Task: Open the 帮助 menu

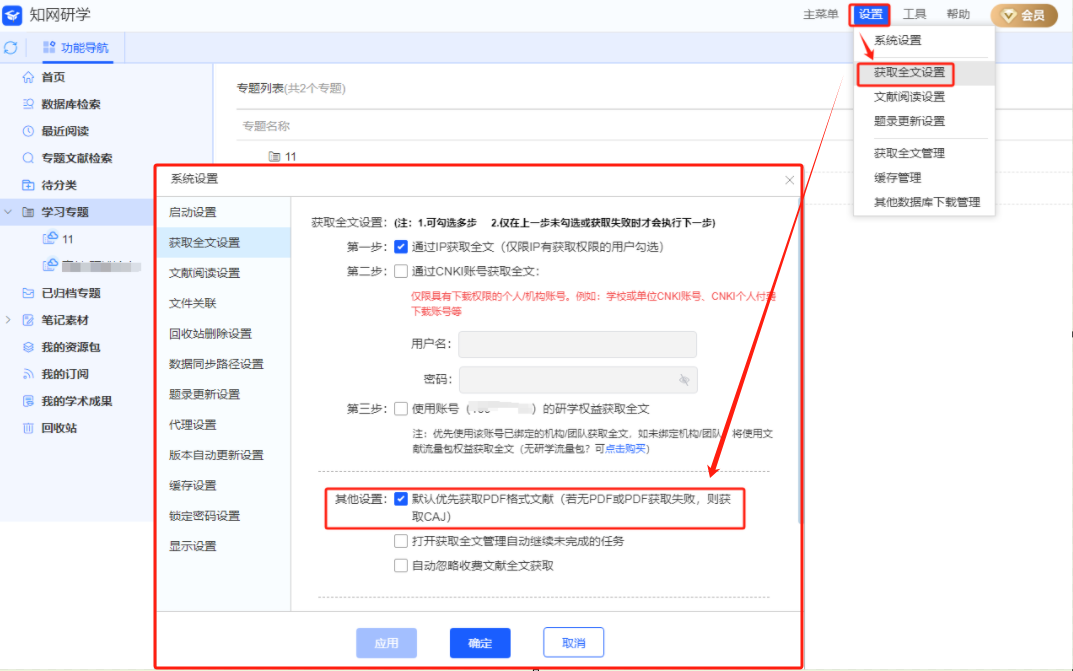Action: click(x=958, y=14)
